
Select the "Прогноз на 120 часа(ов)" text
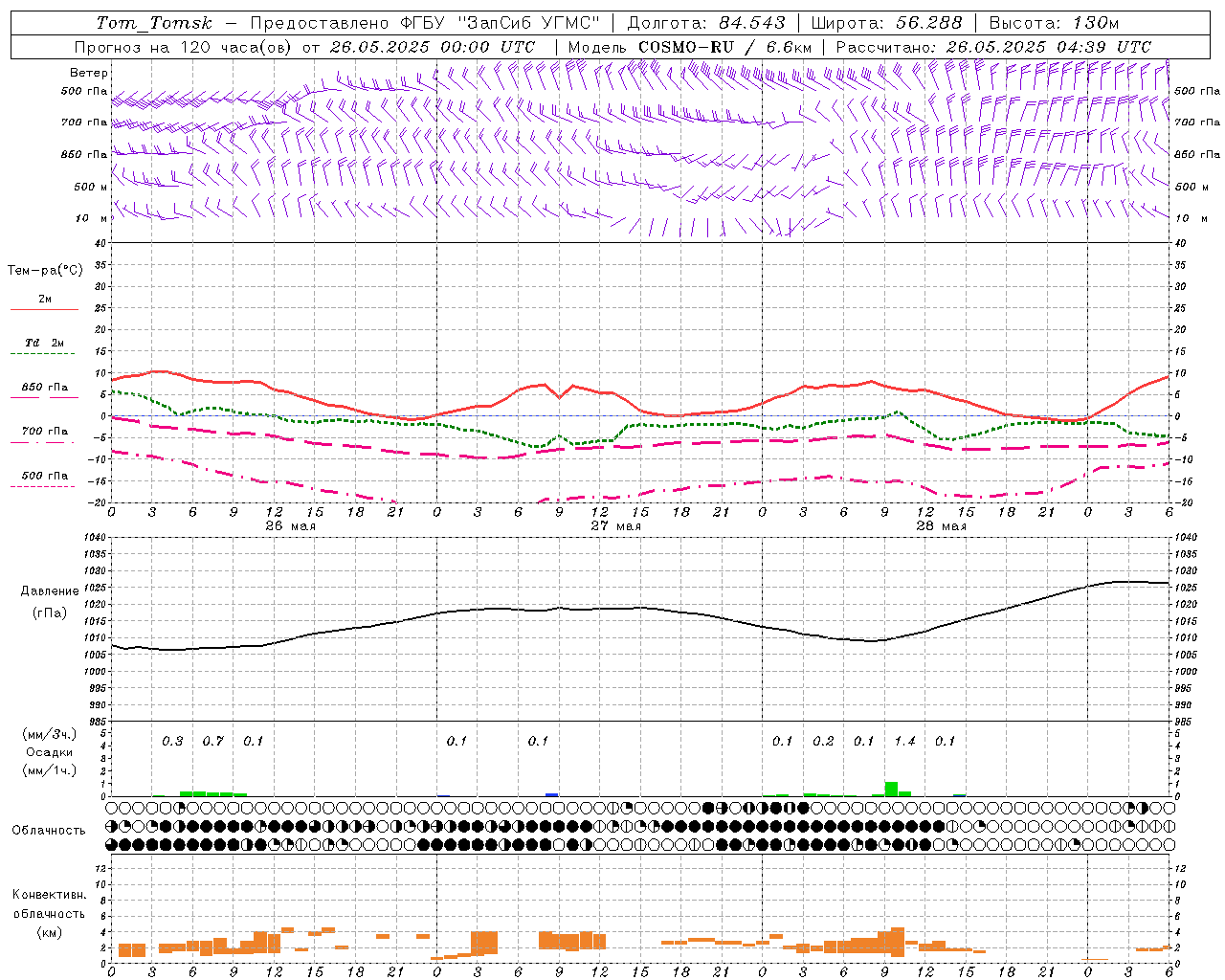(x=184, y=47)
